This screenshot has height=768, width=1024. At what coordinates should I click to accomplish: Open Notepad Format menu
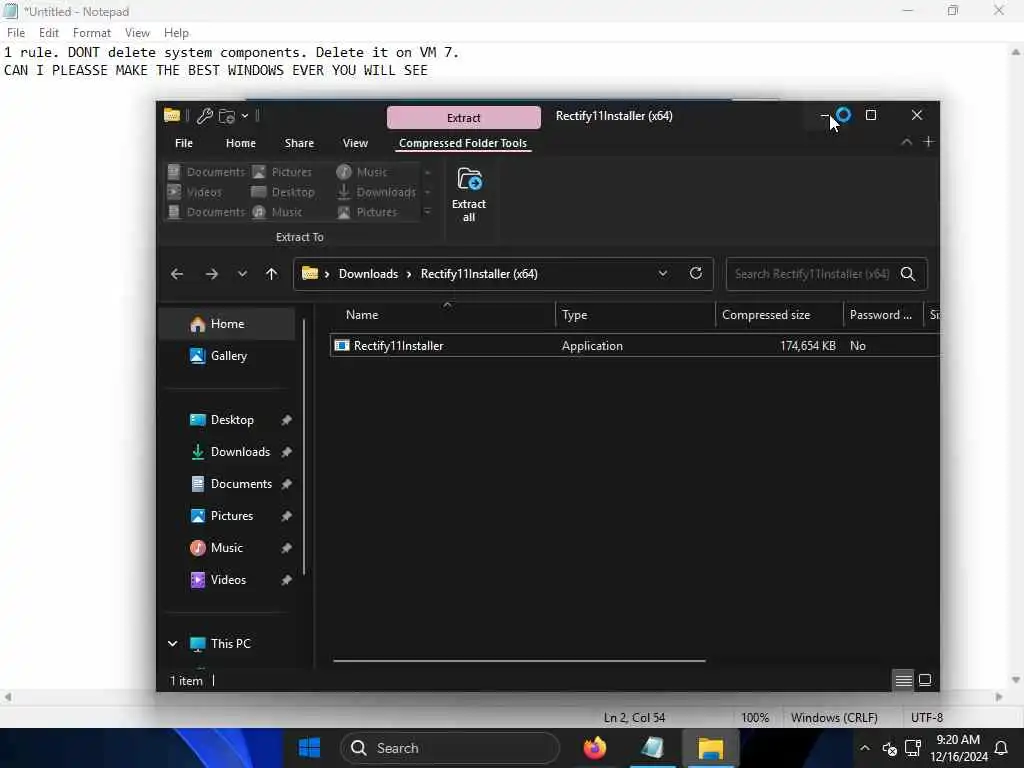(92, 33)
